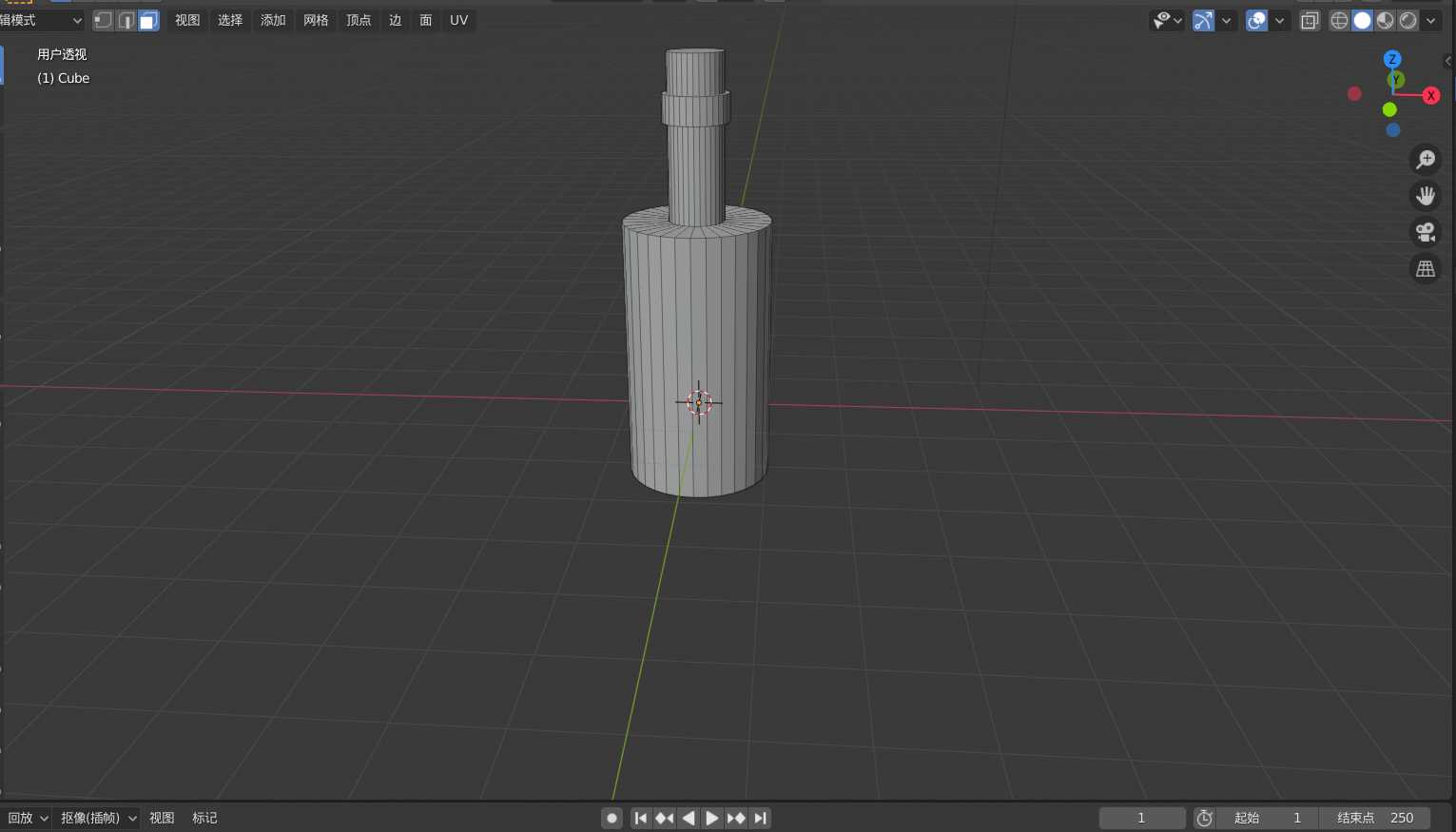Open the 面 menu
This screenshot has width=1456, height=832.
pos(426,20)
